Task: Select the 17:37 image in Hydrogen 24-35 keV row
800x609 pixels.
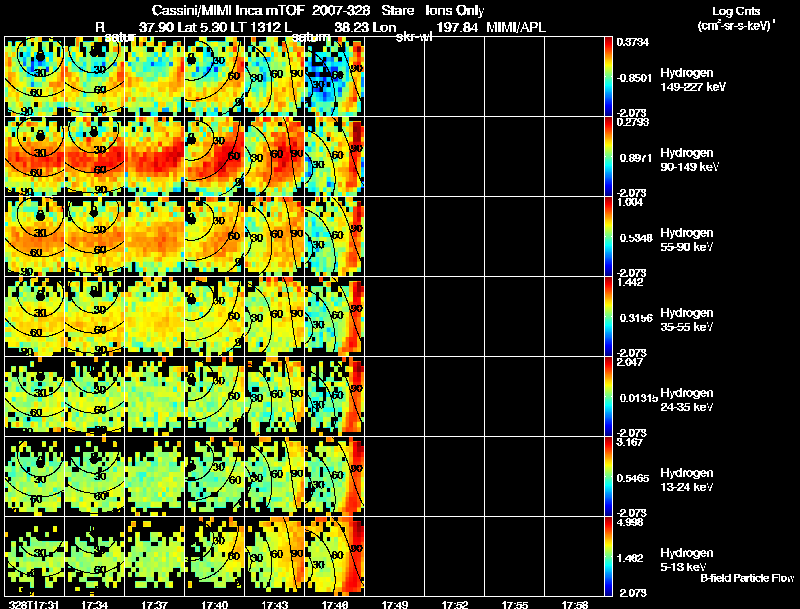Action: point(155,397)
